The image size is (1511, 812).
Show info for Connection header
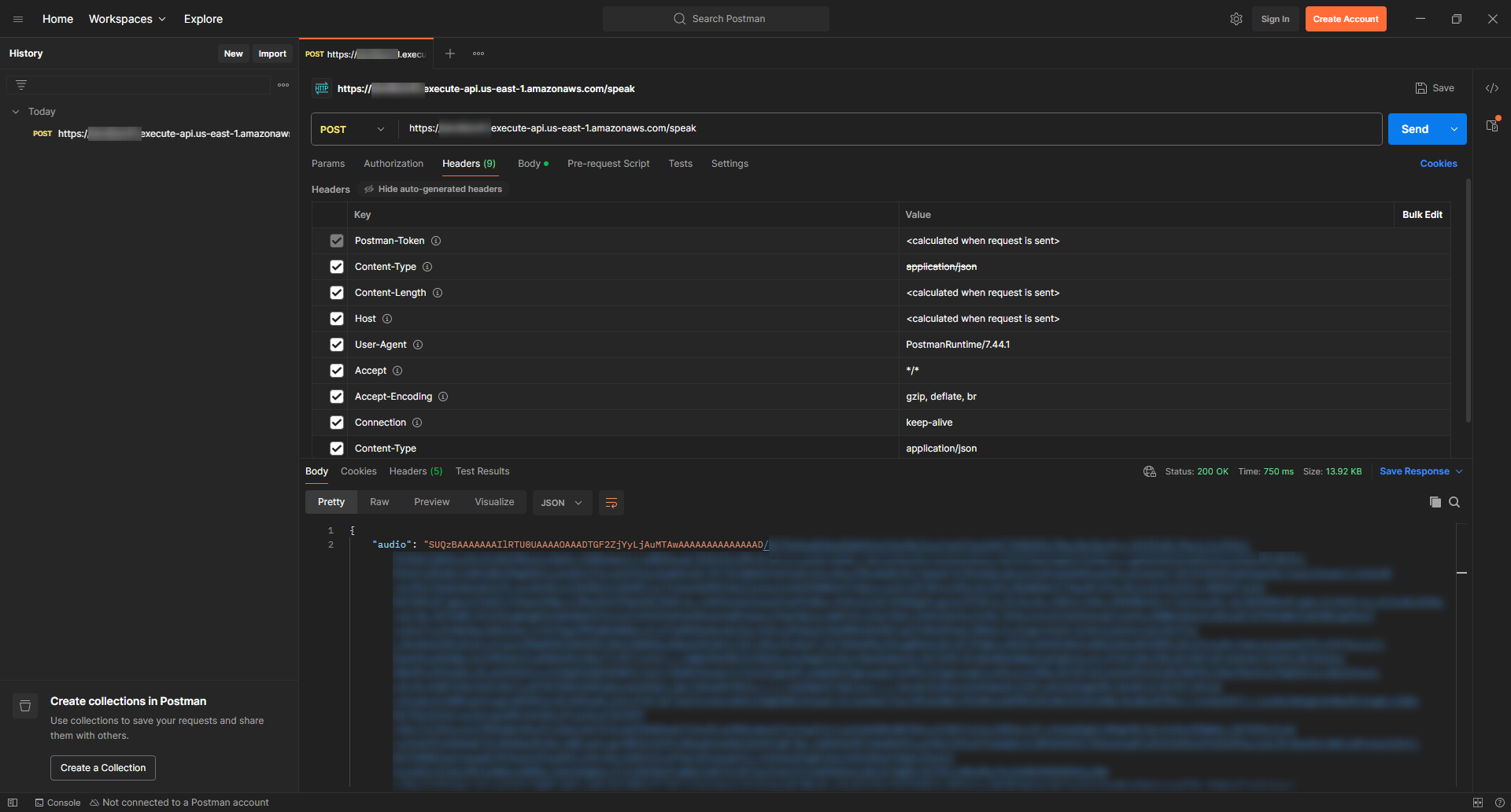tap(417, 423)
